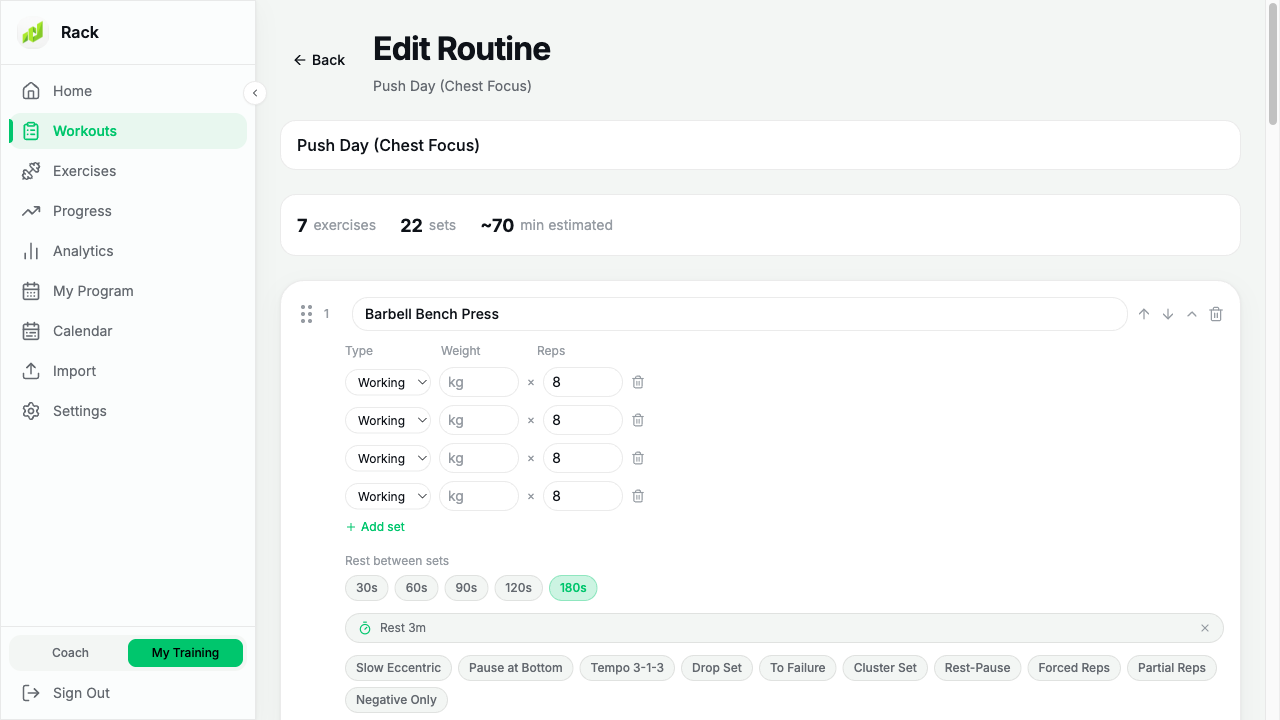Viewport: 1280px width, 720px height.
Task: Click the timer icon in Rest 3m
Action: 366,628
